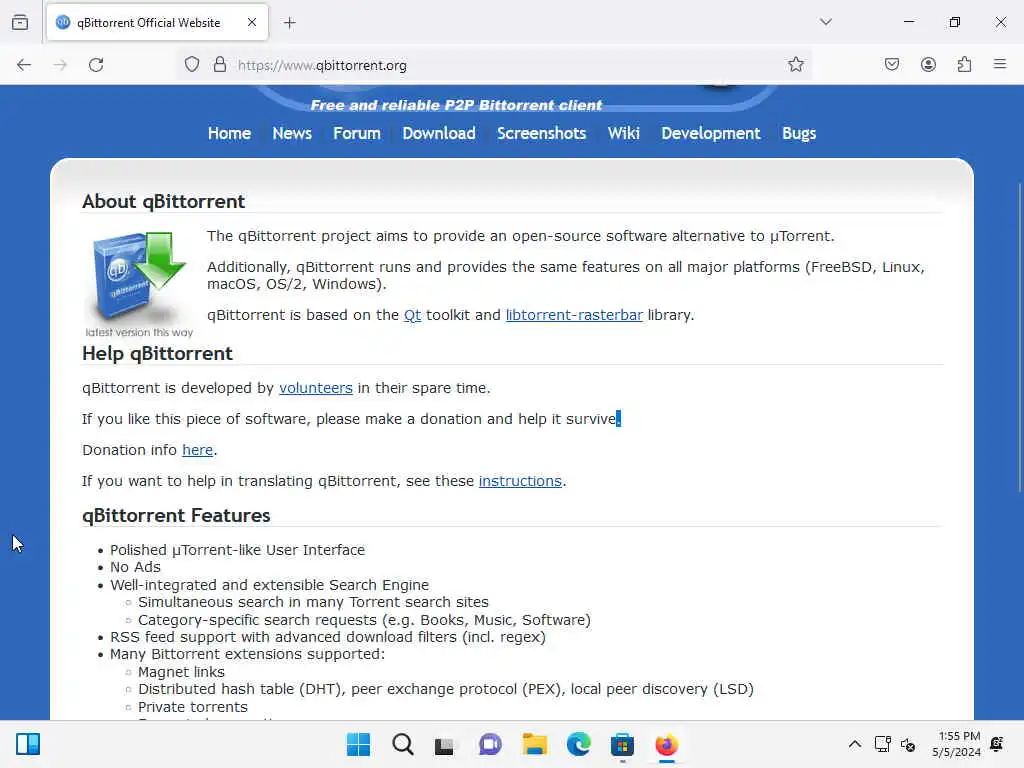Viewport: 1024px width, 768px height.
Task: Close the qBittorrent Official Website tab
Action: coord(252,23)
